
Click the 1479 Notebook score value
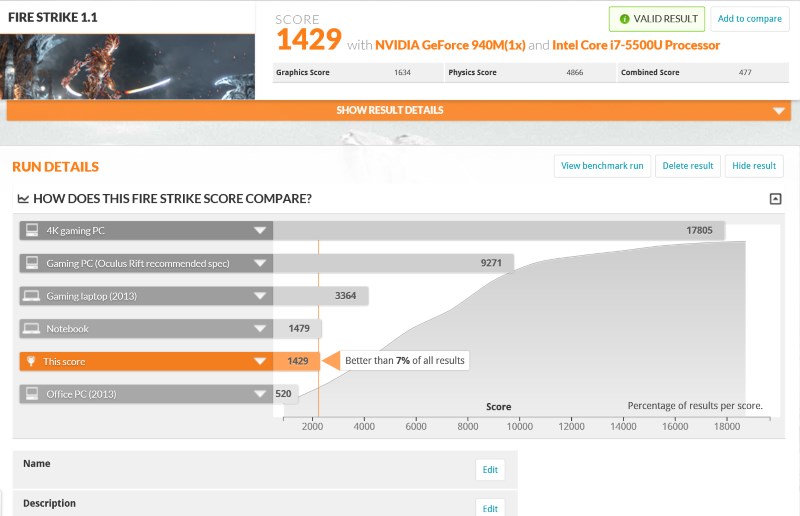point(299,328)
